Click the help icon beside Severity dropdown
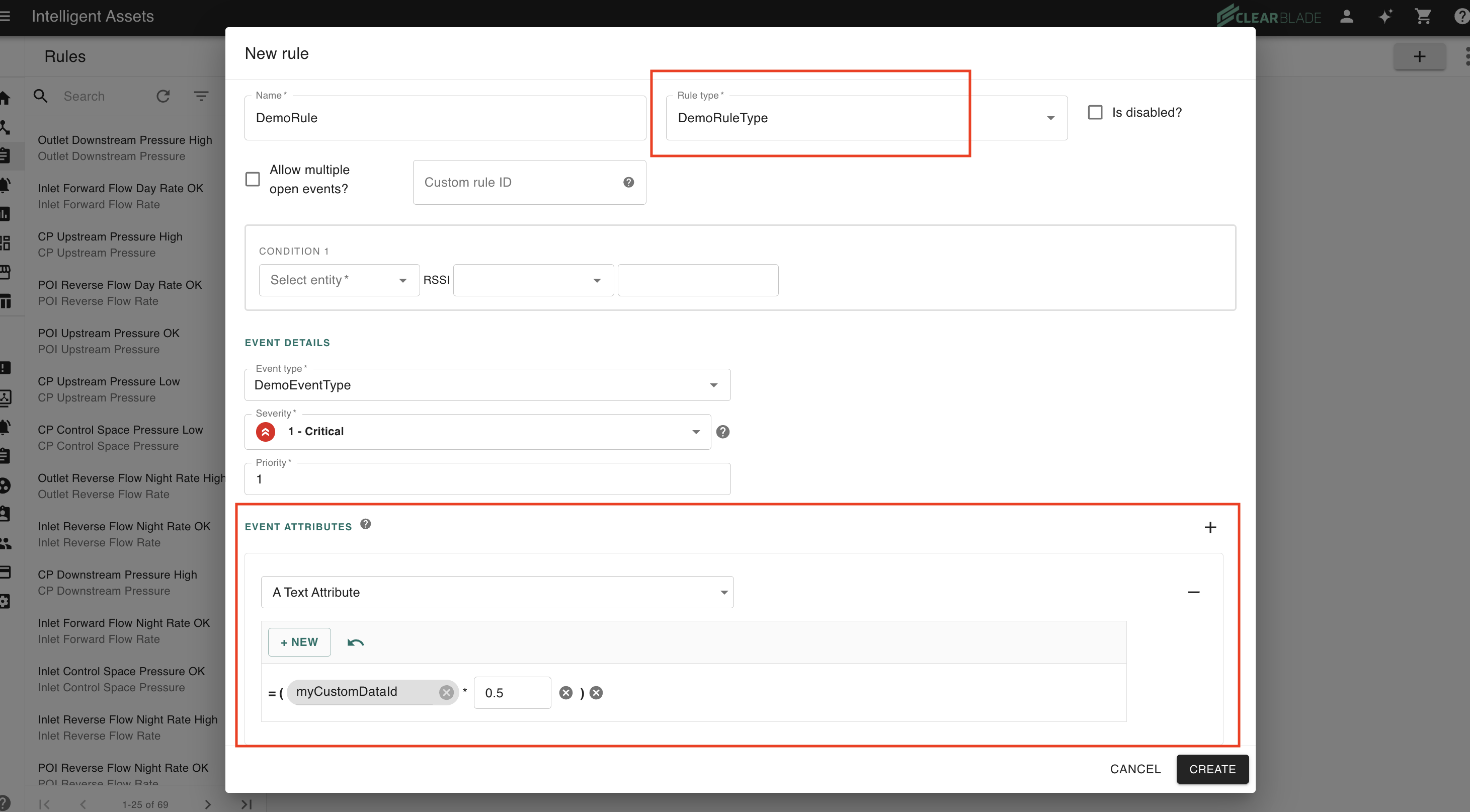The image size is (1470, 812). pos(722,432)
